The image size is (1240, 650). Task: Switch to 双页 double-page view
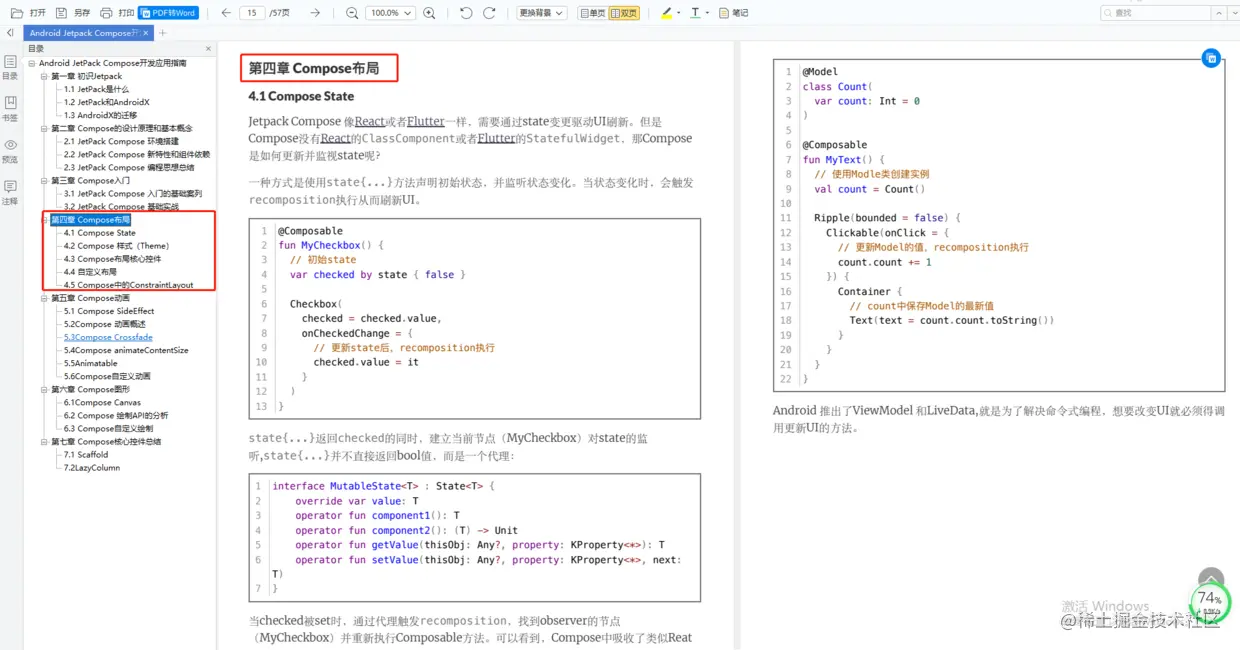coord(623,13)
